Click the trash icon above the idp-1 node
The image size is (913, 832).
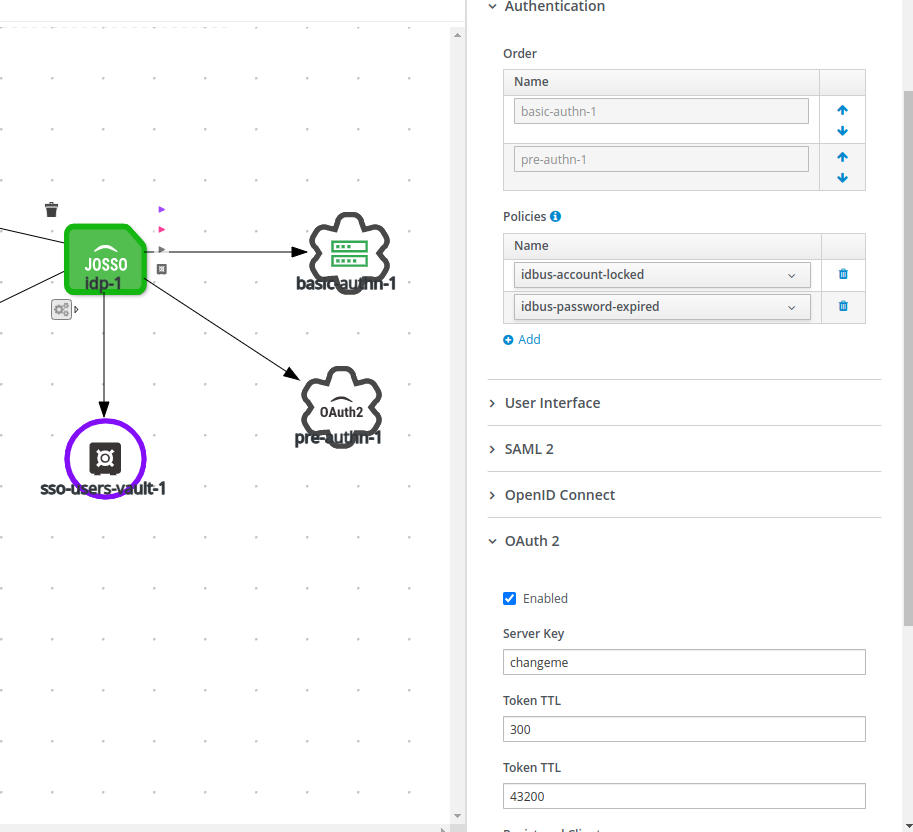click(51, 209)
